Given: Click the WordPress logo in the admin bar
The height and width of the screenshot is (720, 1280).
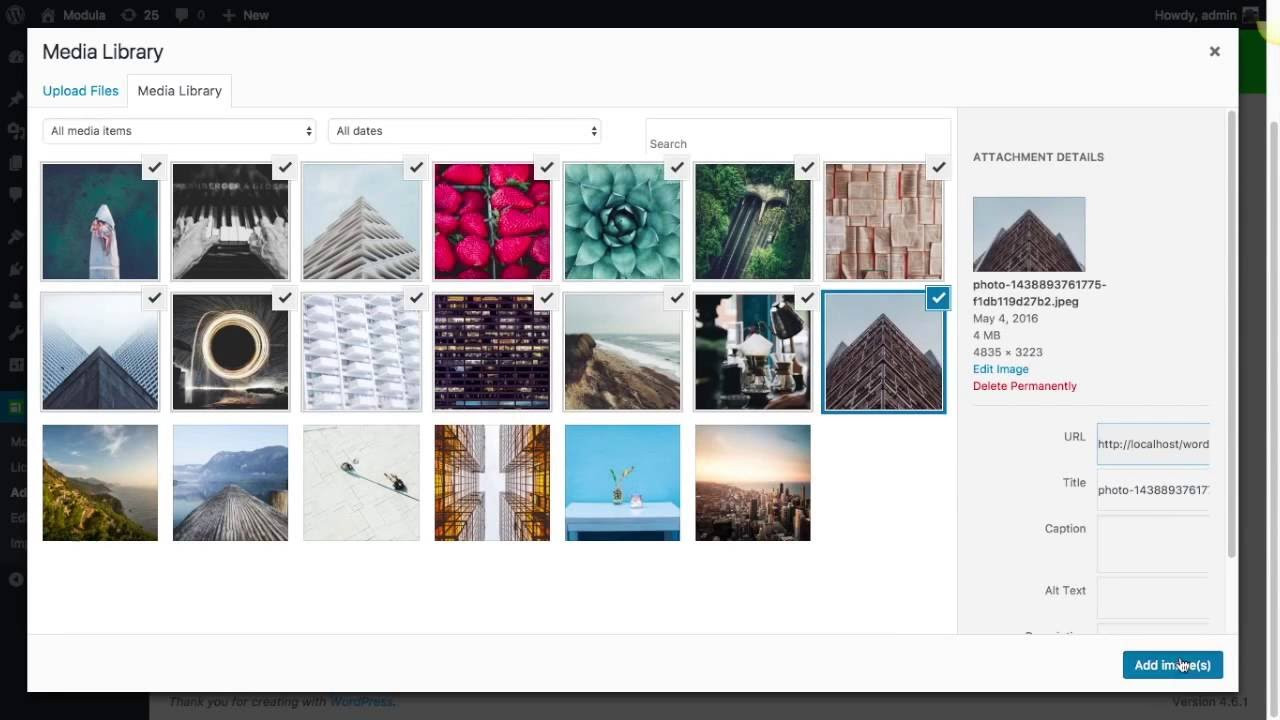Looking at the screenshot, I should [x=15, y=15].
